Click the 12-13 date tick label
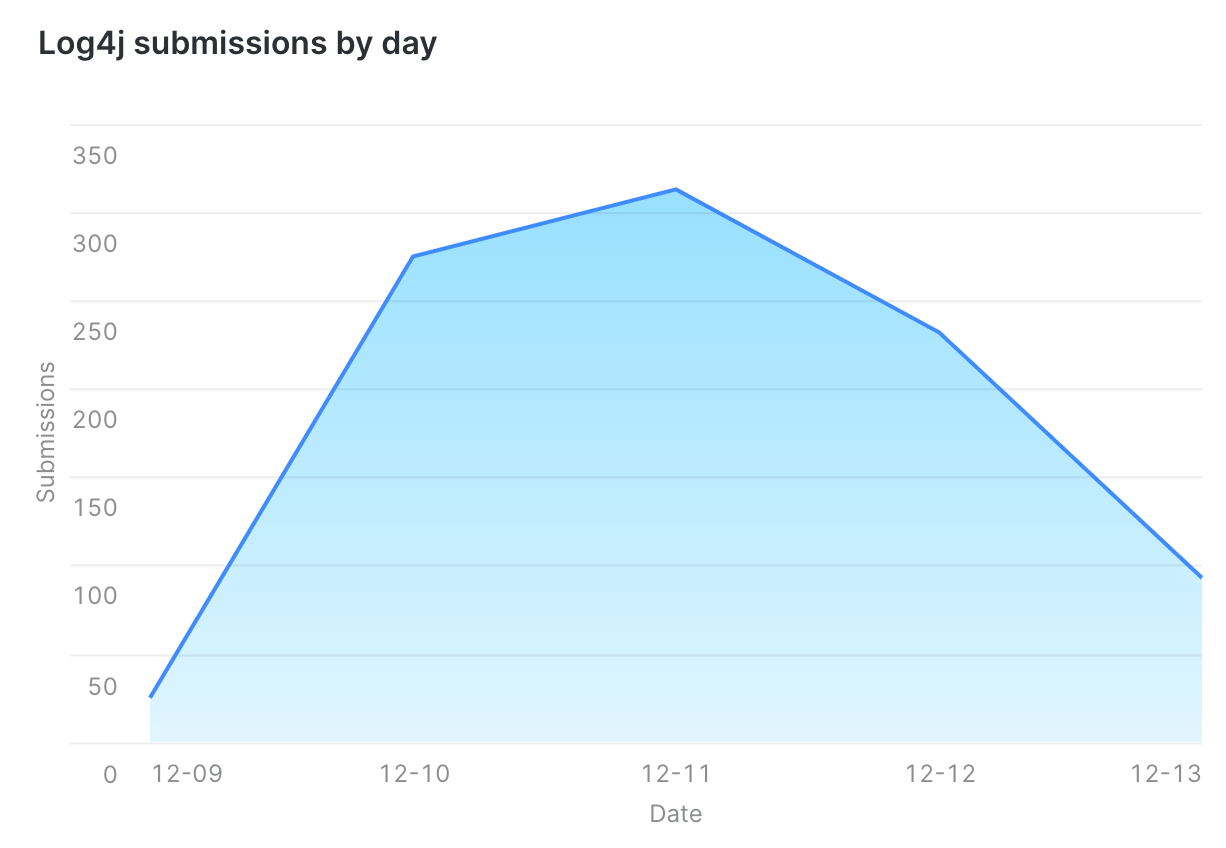This screenshot has height=848, width=1226. click(1165, 774)
